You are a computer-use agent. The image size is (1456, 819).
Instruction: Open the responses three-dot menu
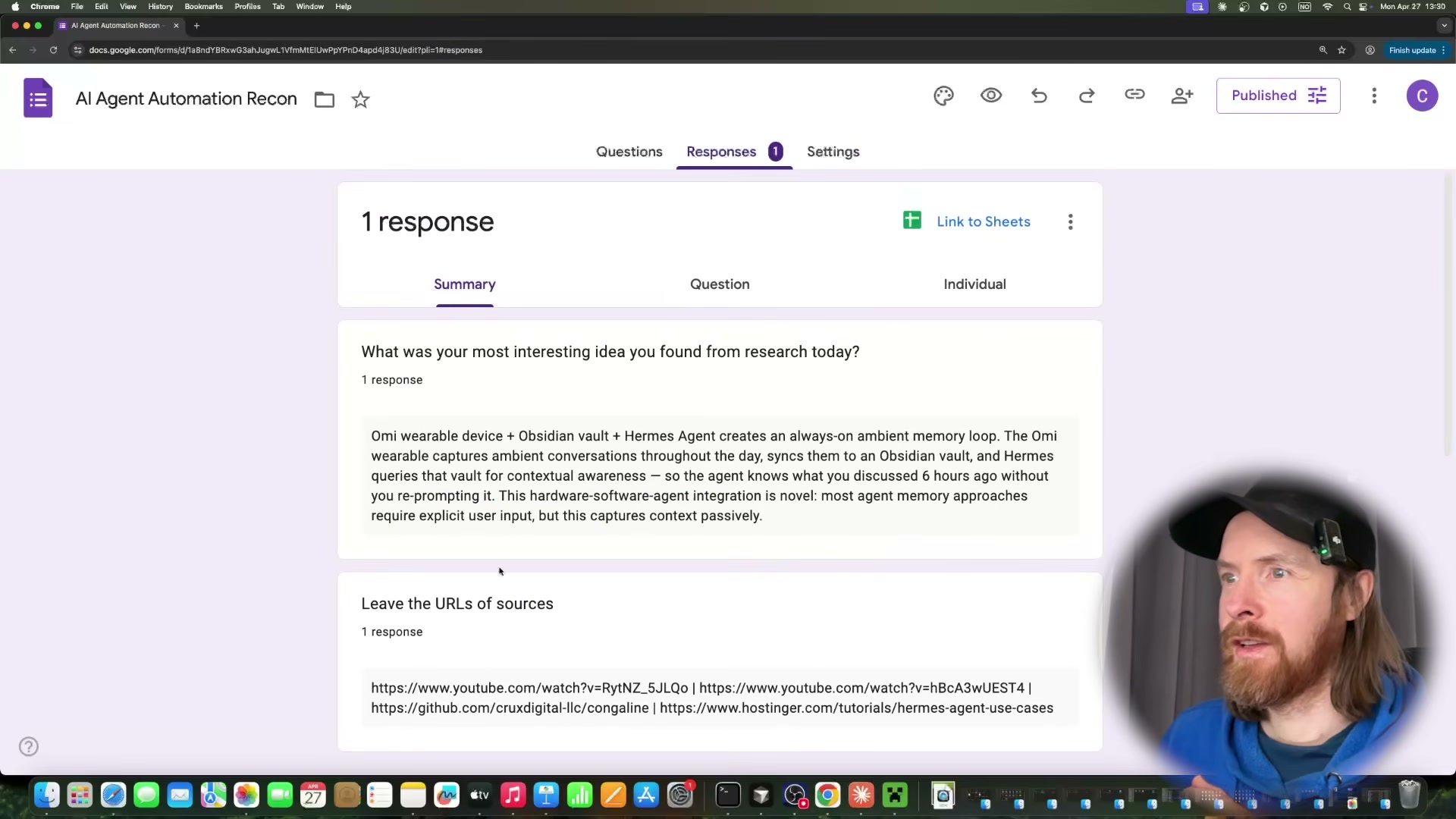tap(1070, 222)
